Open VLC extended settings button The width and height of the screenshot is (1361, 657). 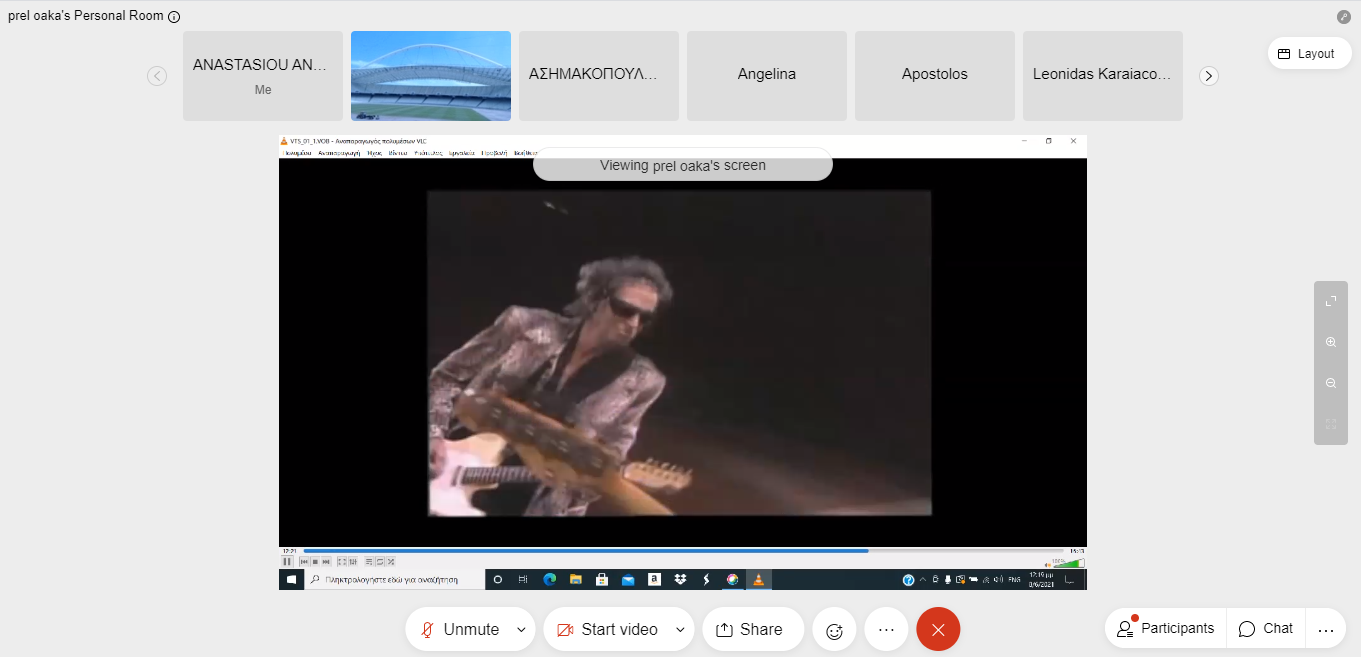(353, 562)
